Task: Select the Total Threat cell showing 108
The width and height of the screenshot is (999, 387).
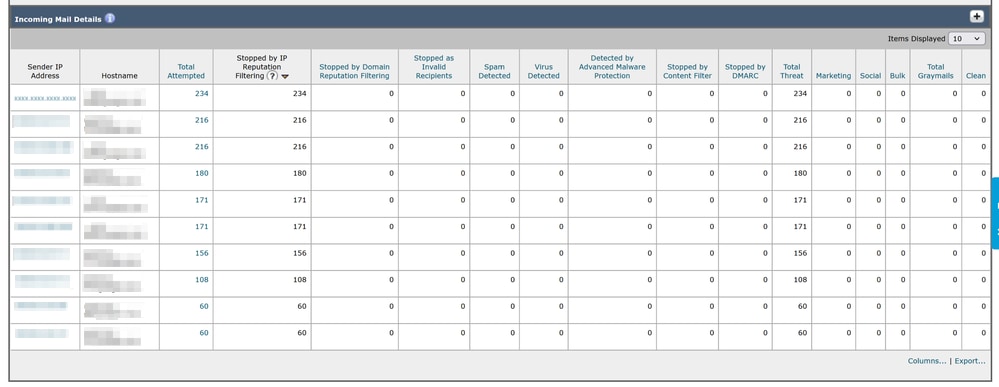Action: (x=791, y=284)
